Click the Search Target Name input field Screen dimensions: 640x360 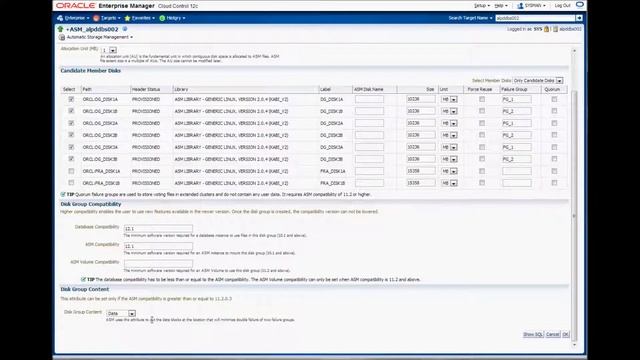click(535, 18)
